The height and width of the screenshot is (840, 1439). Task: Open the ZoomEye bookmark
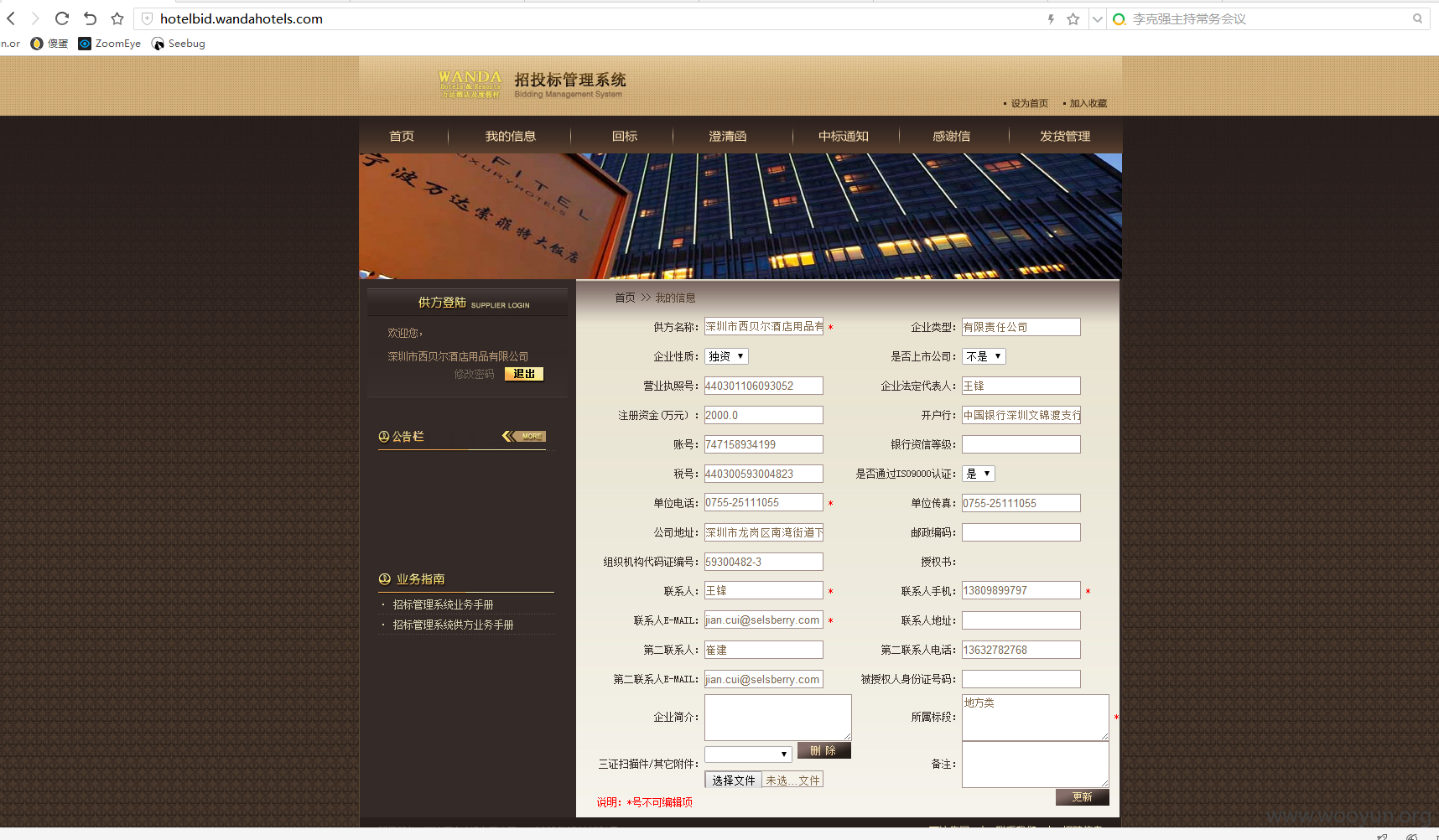[109, 44]
